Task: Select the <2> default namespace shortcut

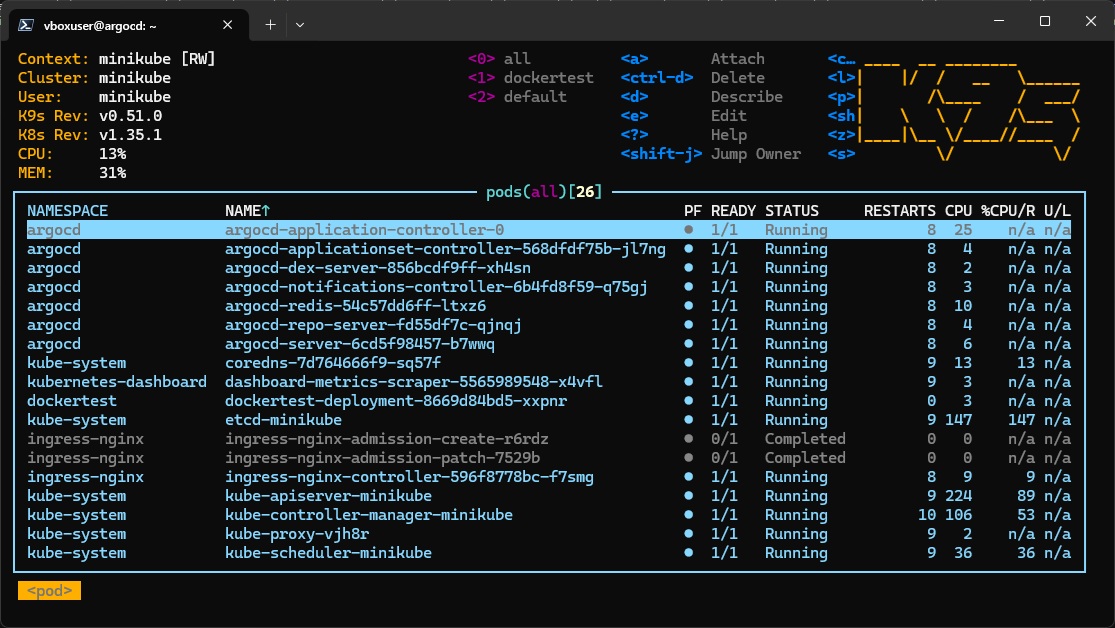Action: tap(517, 97)
